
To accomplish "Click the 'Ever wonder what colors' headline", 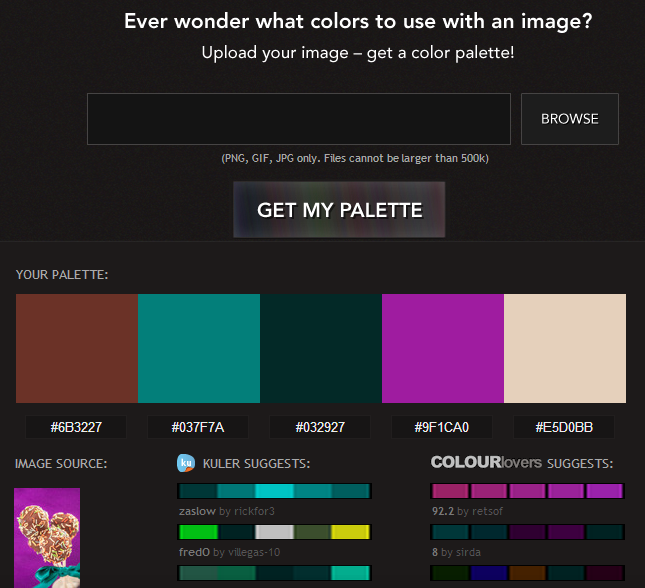I will click(x=358, y=21).
